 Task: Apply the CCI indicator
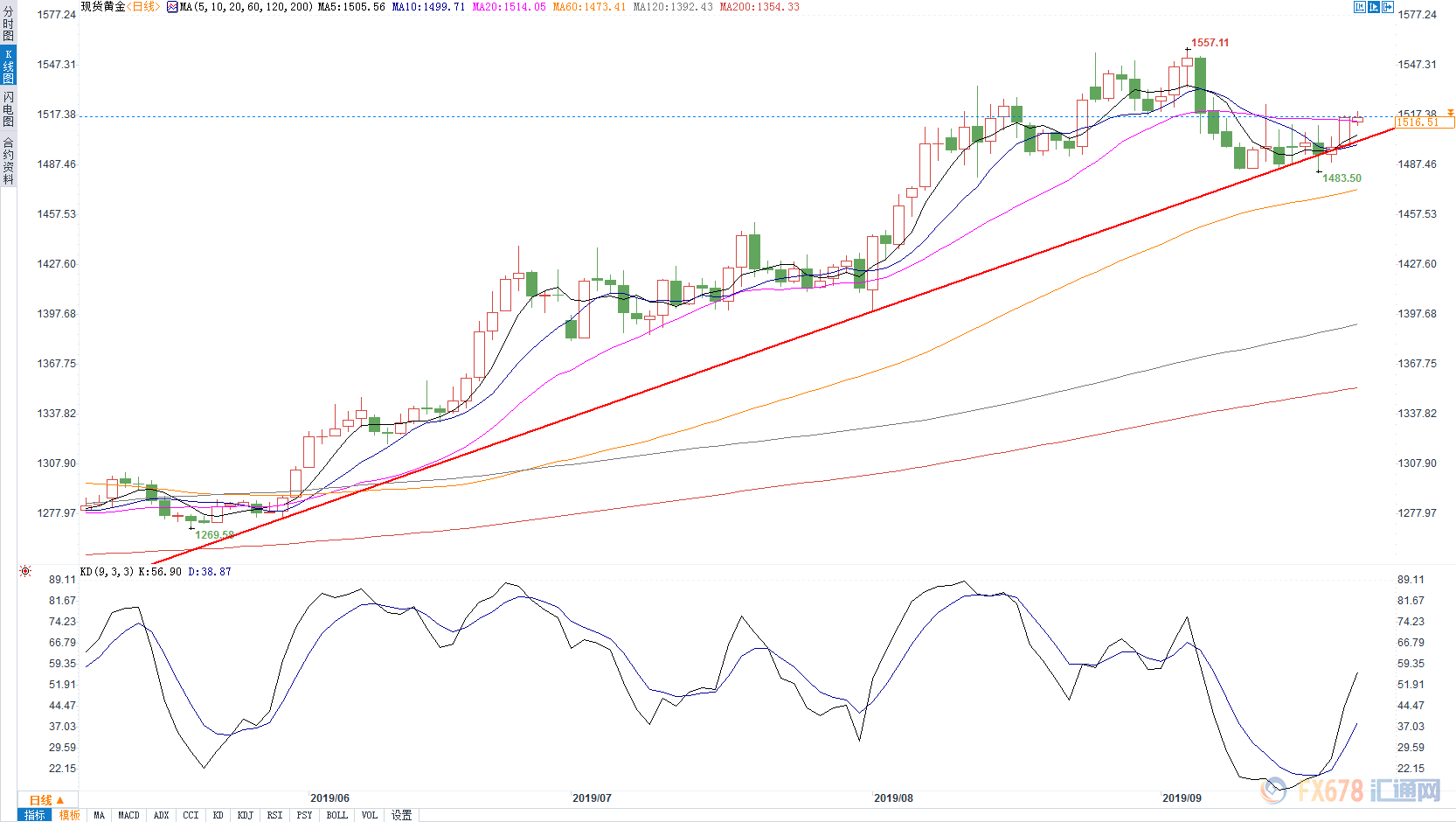coord(191,815)
